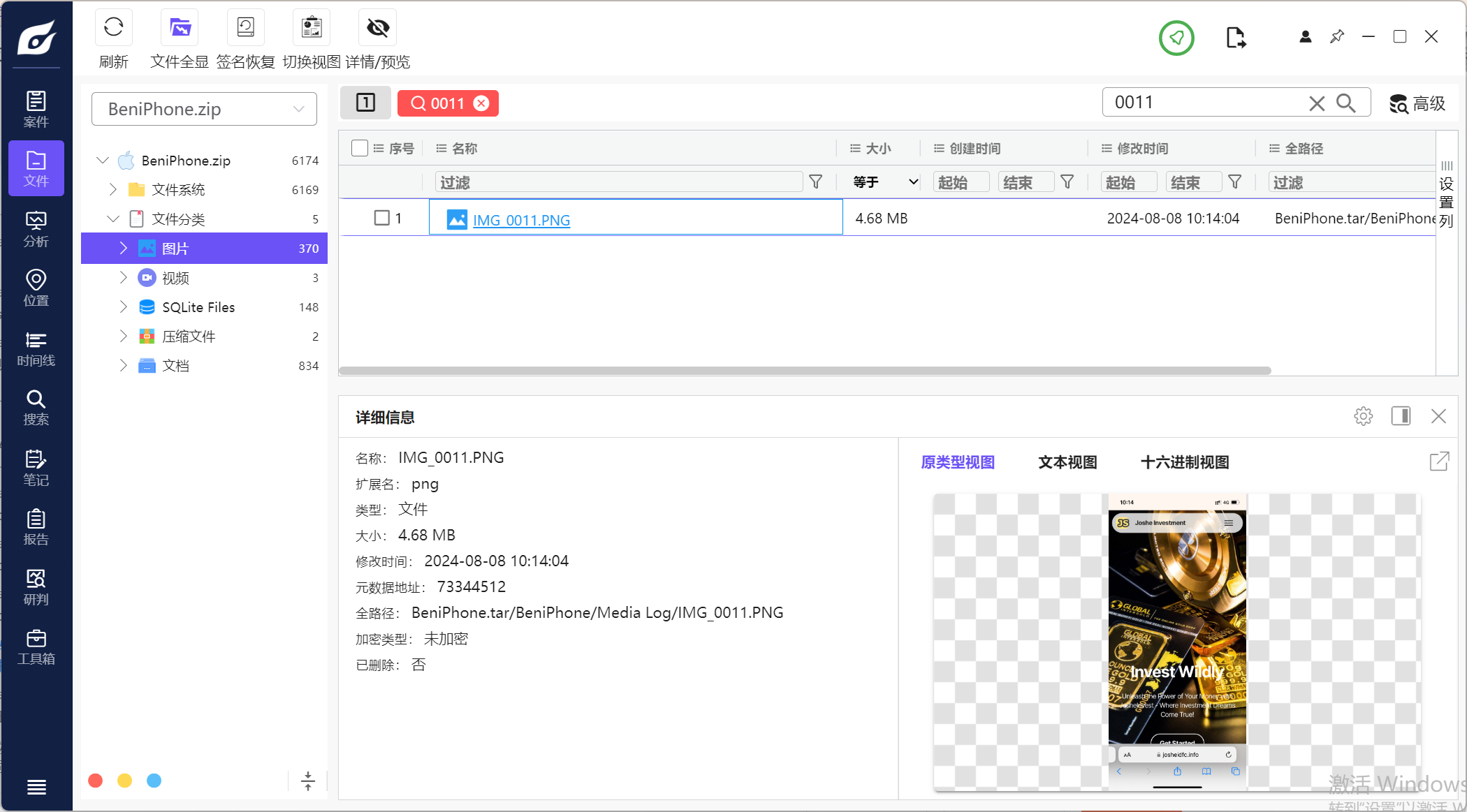Open the 时间线 timeline sidebar section
Viewport: 1467px width, 812px height.
coord(36,348)
